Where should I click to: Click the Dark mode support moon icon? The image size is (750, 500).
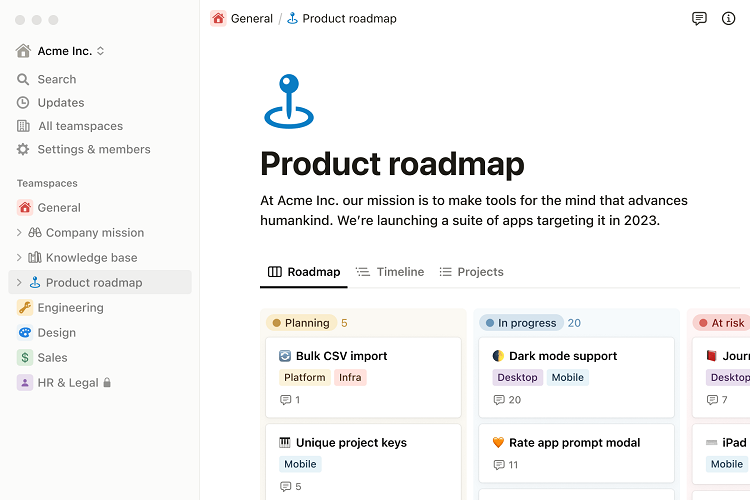point(498,356)
